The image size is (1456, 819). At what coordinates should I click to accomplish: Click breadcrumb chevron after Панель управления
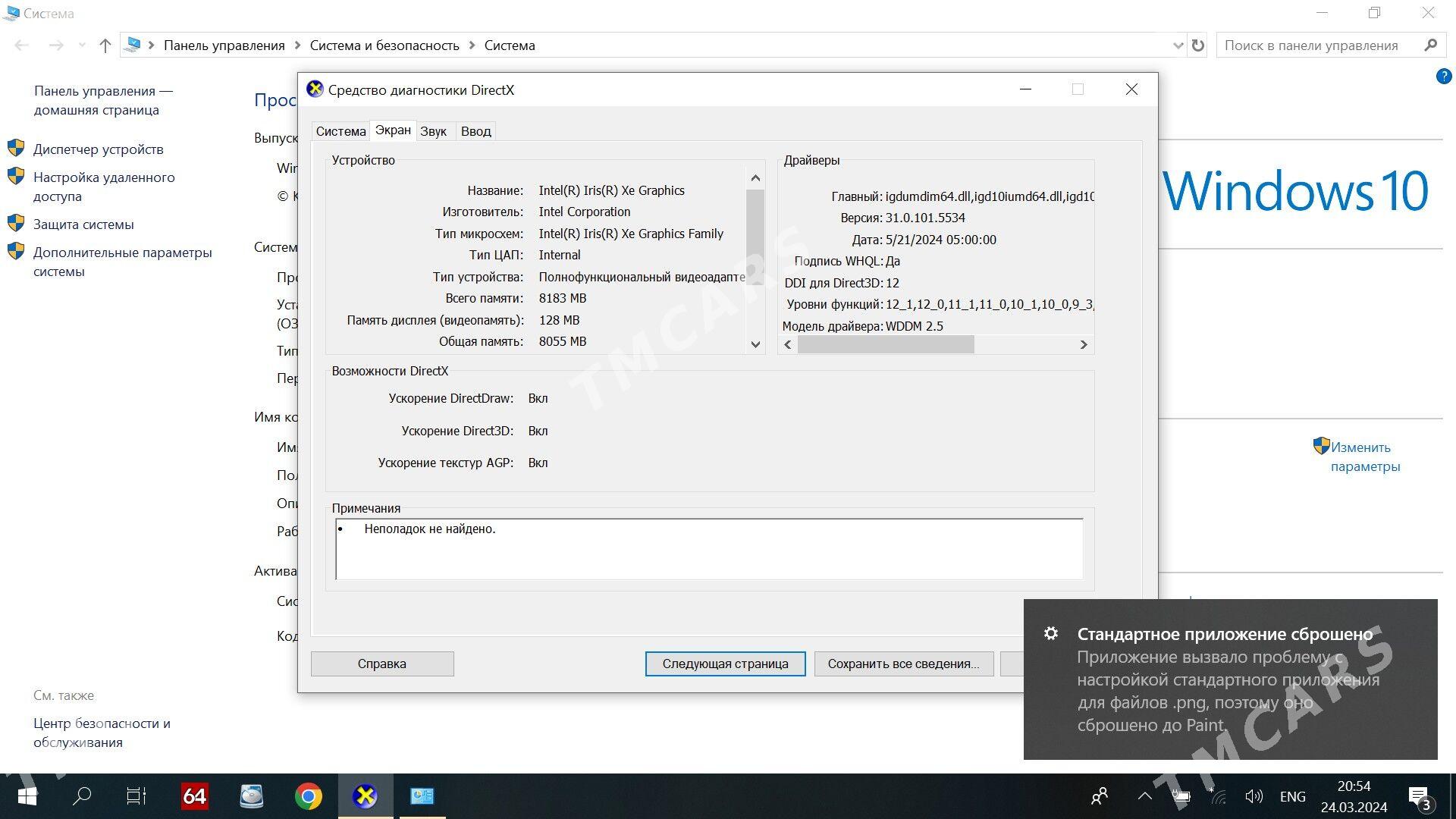pos(297,45)
